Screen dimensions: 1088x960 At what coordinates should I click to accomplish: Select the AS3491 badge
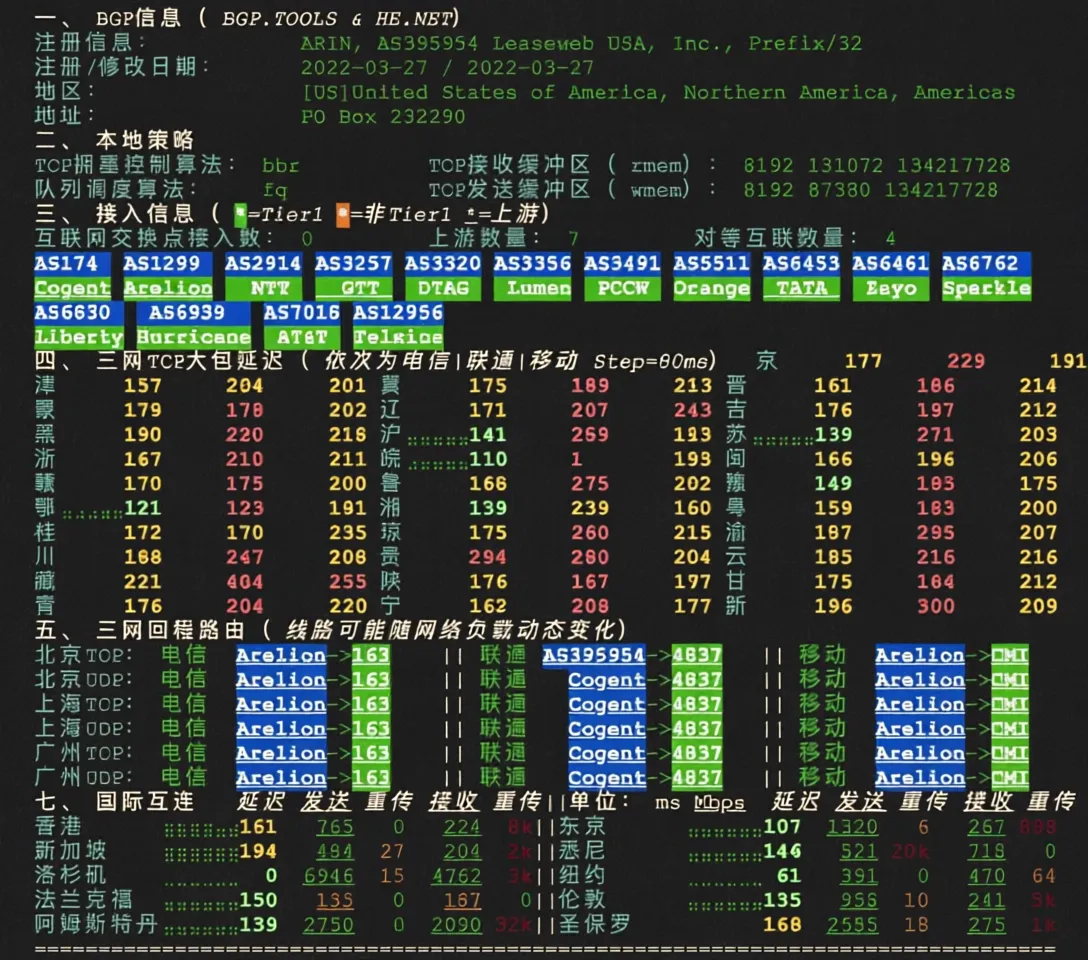[622, 264]
